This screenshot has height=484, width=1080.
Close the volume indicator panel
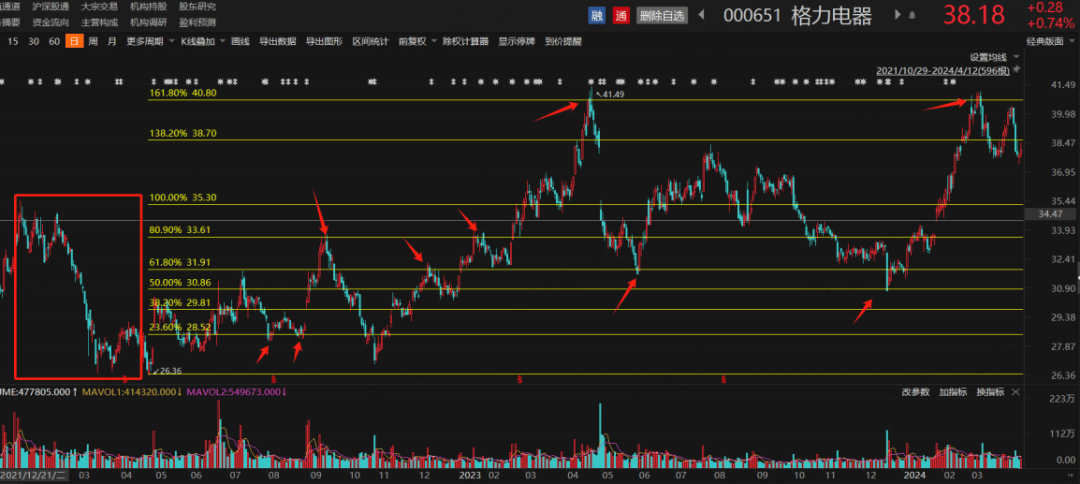tap(1016, 392)
